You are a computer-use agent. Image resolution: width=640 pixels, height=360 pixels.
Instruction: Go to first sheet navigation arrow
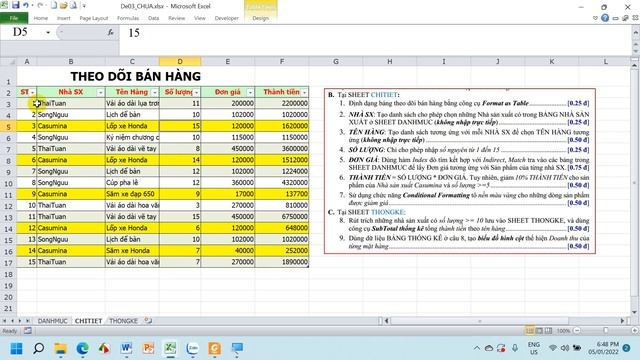[4, 321]
